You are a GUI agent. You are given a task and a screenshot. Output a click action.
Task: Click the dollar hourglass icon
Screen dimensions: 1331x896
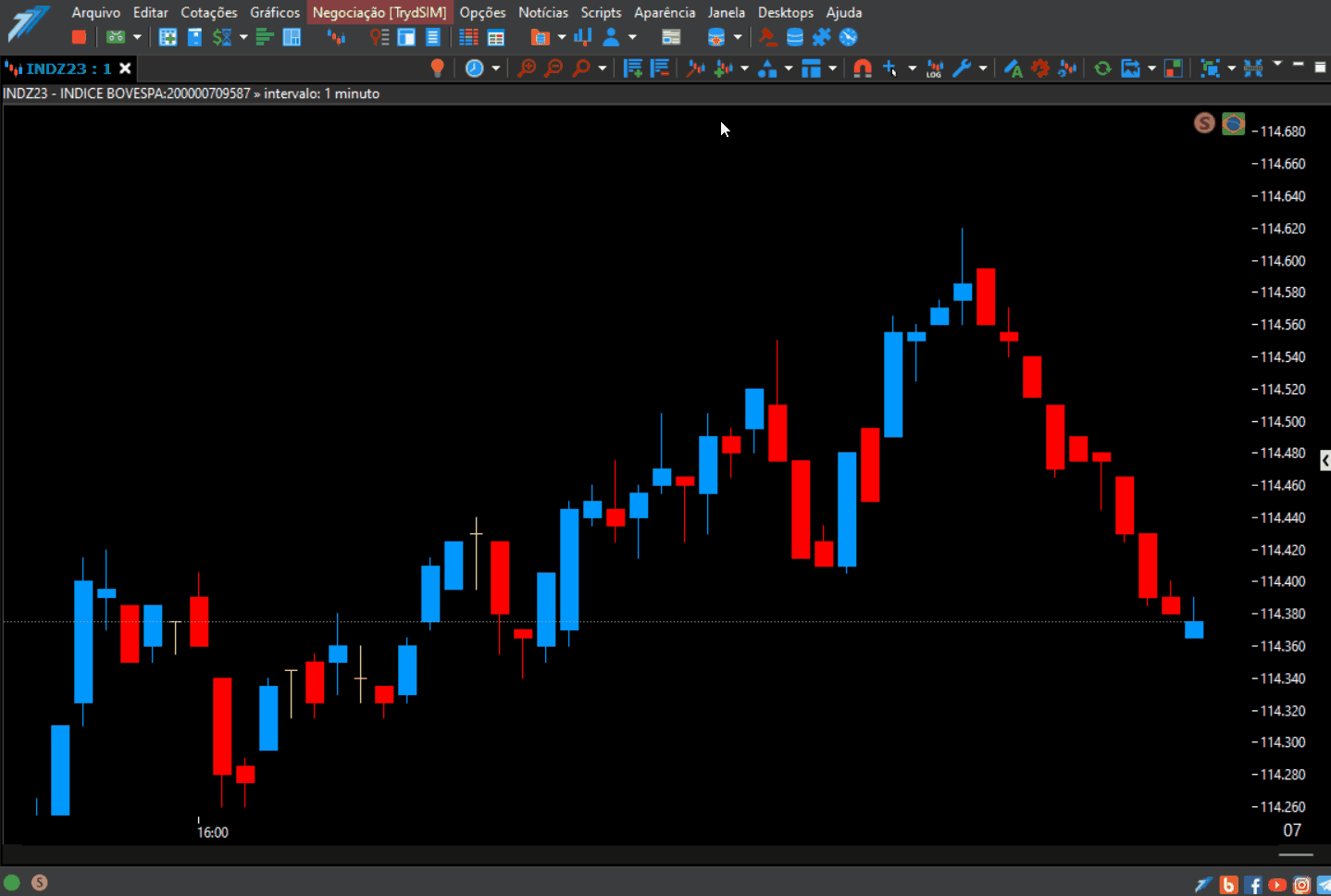click(x=222, y=37)
